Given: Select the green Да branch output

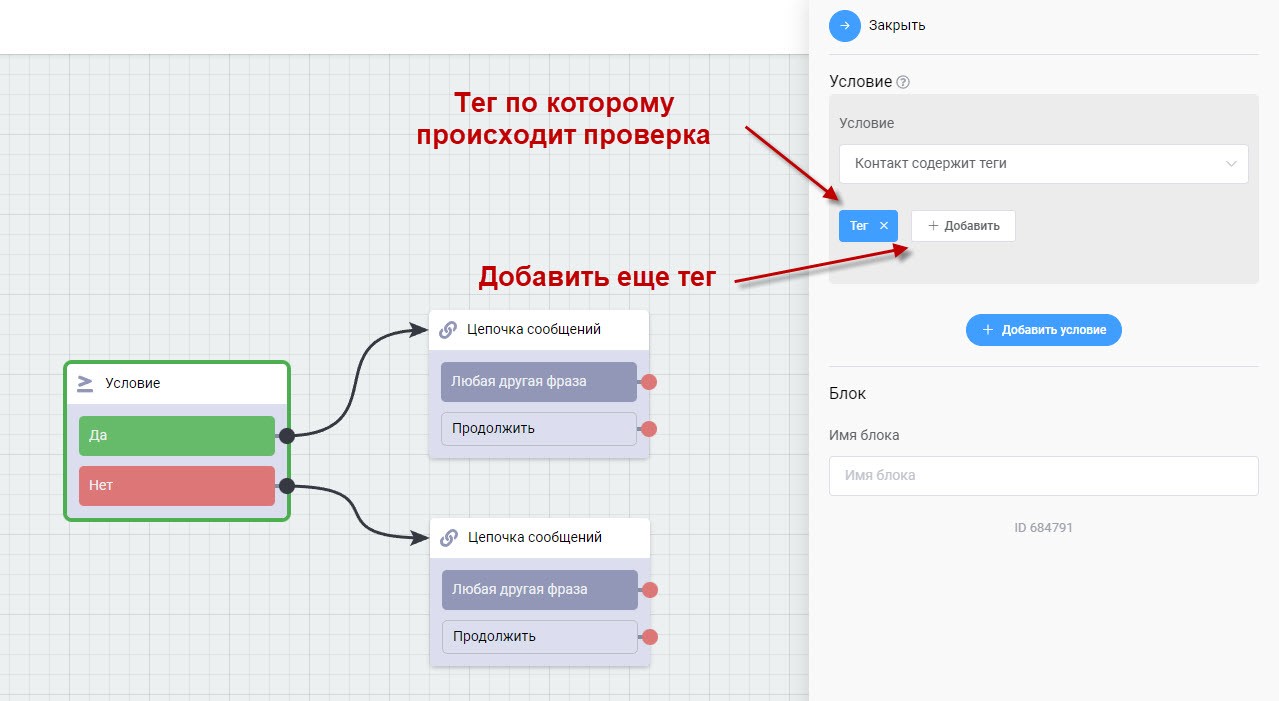Looking at the screenshot, I should click(x=176, y=436).
